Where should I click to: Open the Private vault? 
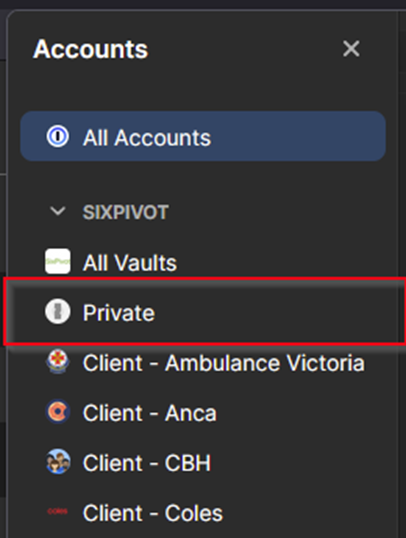[119, 313]
